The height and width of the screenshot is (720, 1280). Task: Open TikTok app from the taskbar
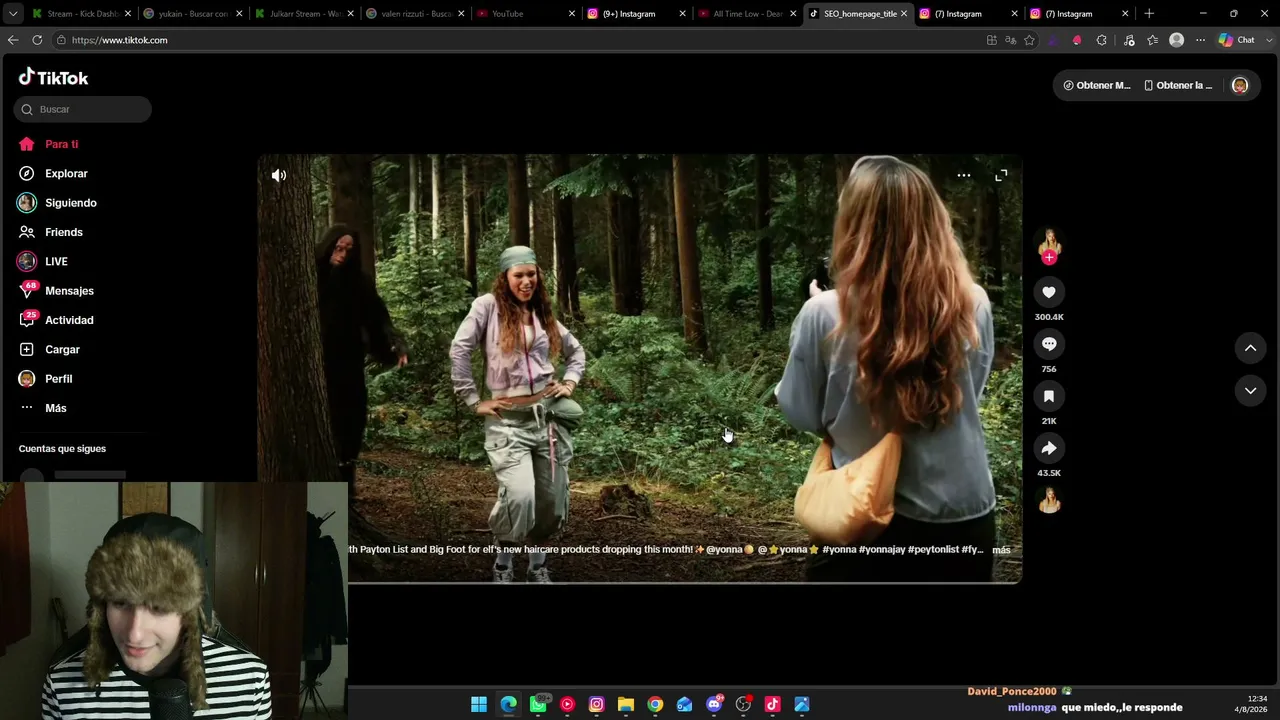pyautogui.click(x=772, y=705)
